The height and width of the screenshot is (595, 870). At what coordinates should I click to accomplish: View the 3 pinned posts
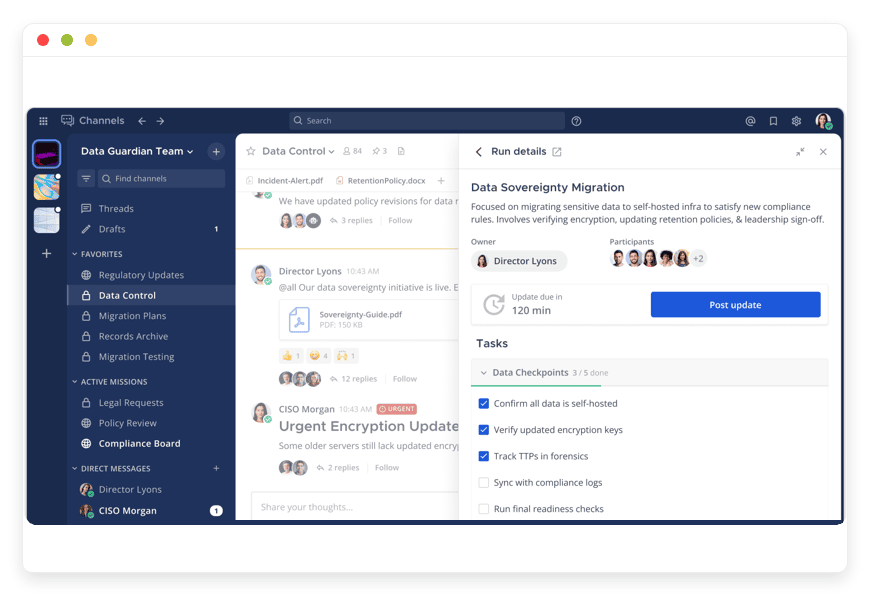(x=380, y=151)
